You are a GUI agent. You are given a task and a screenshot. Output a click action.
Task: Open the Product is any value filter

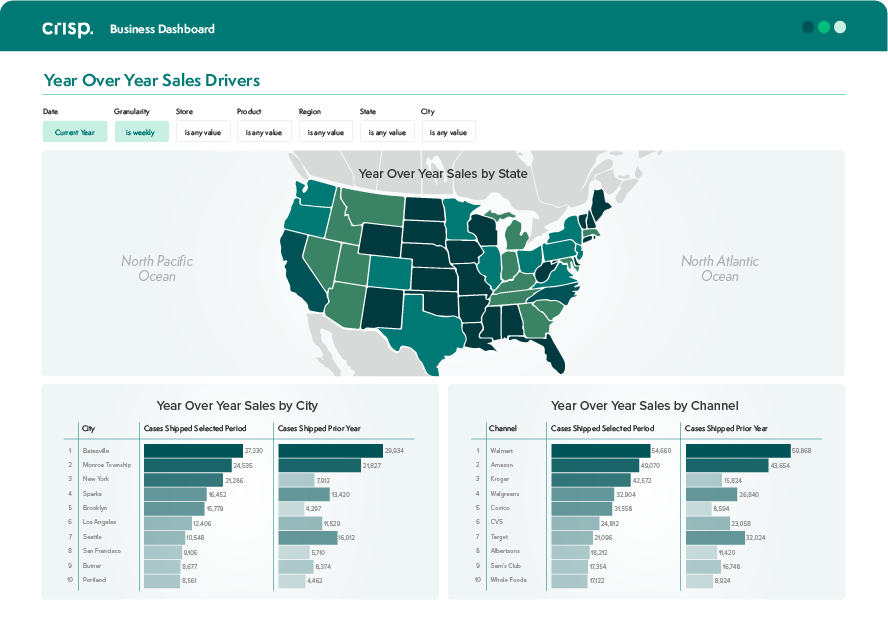pos(264,132)
